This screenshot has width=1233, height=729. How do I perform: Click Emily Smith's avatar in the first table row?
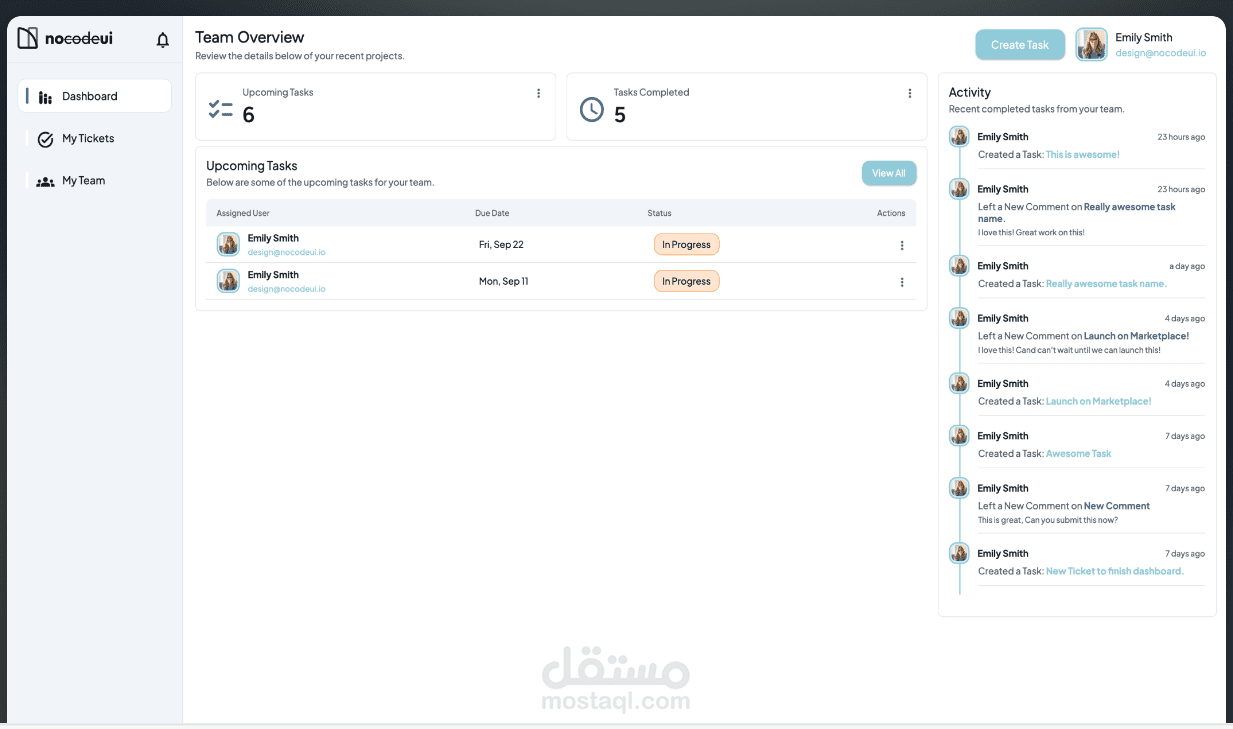tap(228, 244)
